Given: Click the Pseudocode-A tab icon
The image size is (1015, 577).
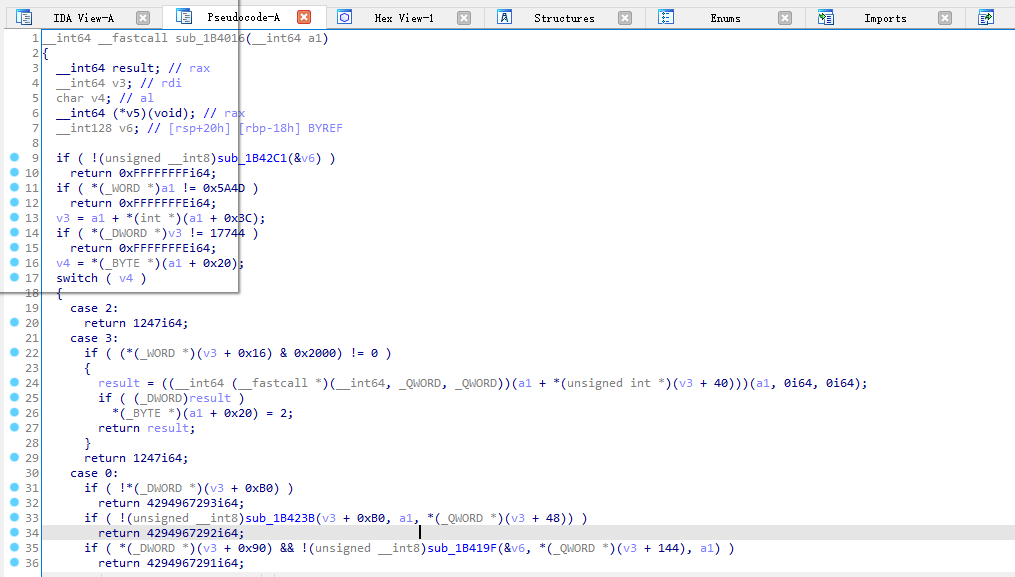Looking at the screenshot, I should point(184,17).
